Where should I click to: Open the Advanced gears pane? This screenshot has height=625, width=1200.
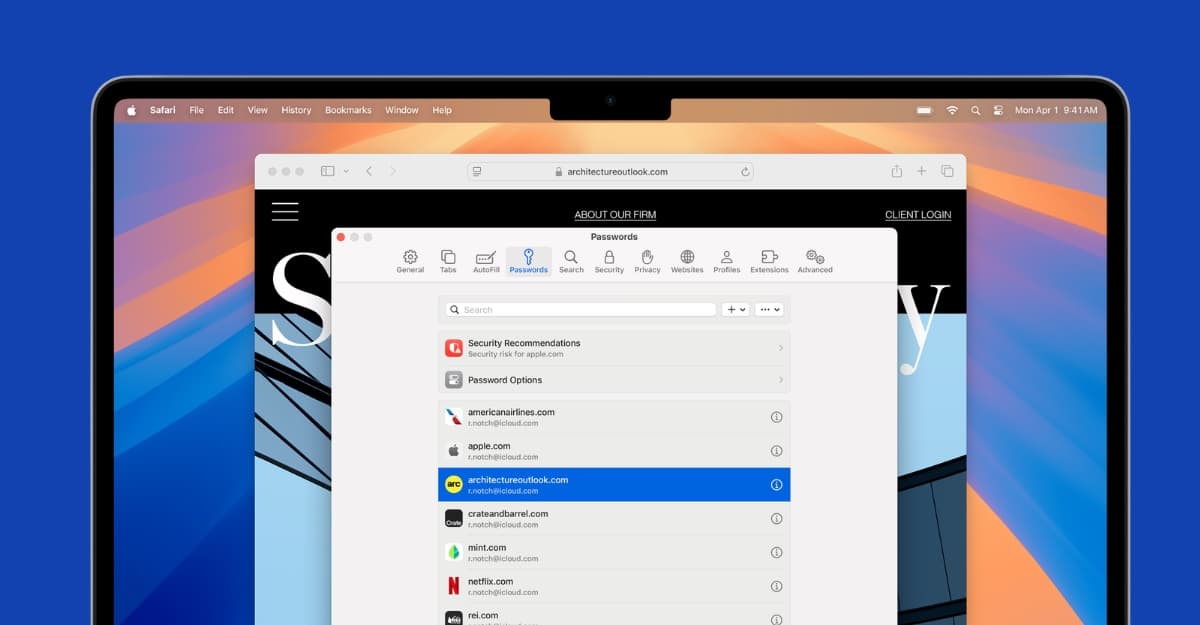[x=815, y=261]
